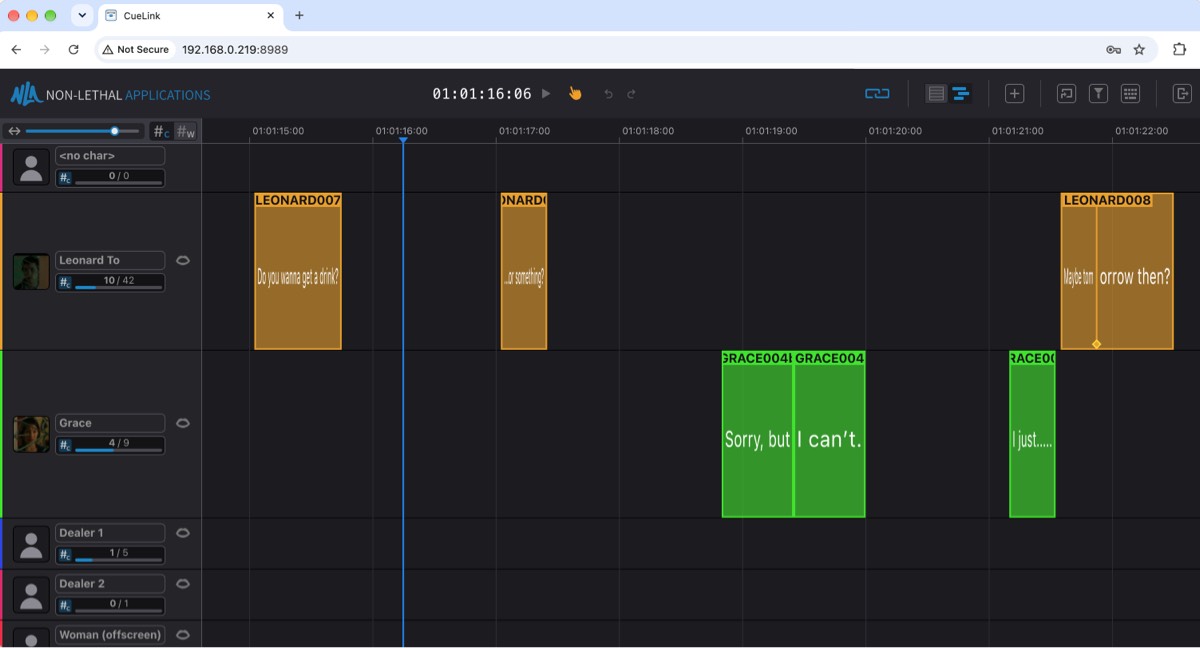Open the keyboard shortcuts icon
The image size is (1200, 648).
(x=1131, y=94)
